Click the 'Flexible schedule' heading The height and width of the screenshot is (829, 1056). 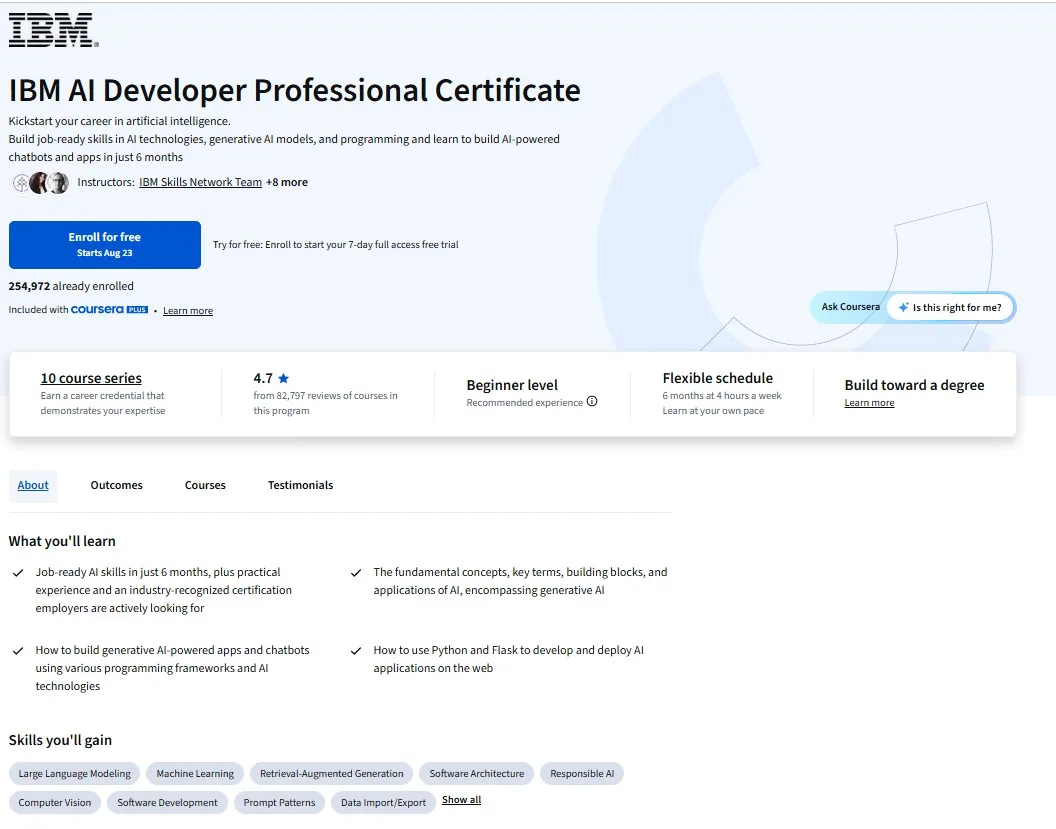[x=717, y=378]
